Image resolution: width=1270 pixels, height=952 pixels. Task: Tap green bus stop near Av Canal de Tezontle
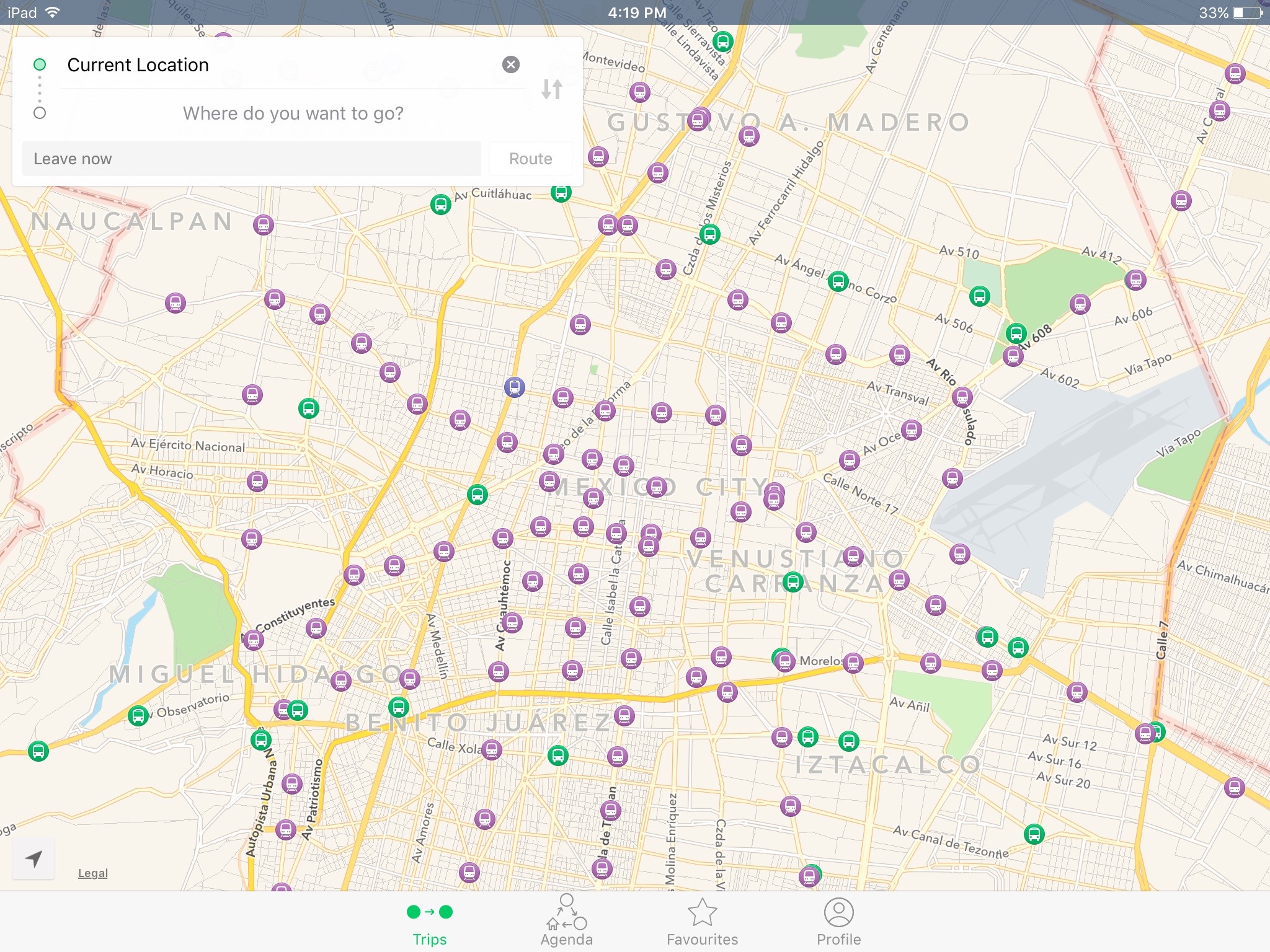pyautogui.click(x=1034, y=834)
